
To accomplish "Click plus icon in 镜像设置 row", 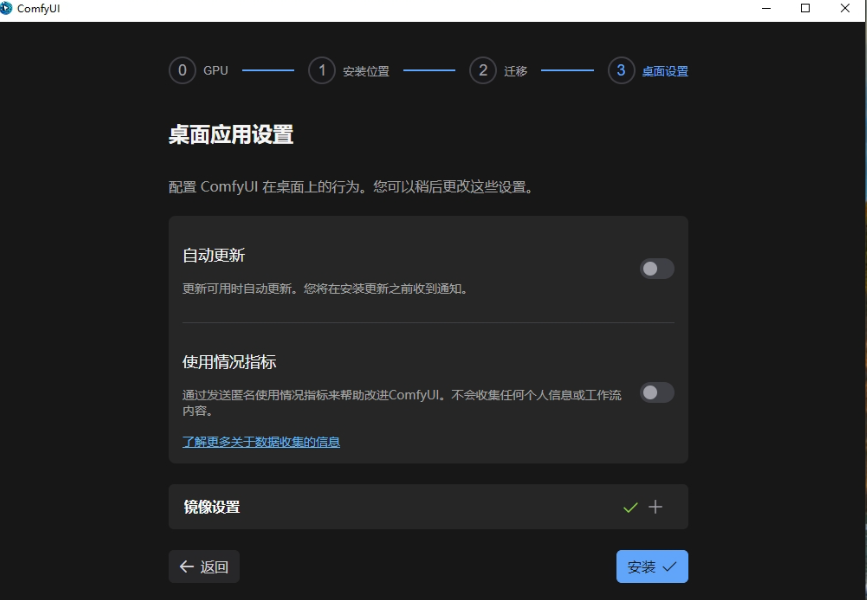I will (655, 507).
